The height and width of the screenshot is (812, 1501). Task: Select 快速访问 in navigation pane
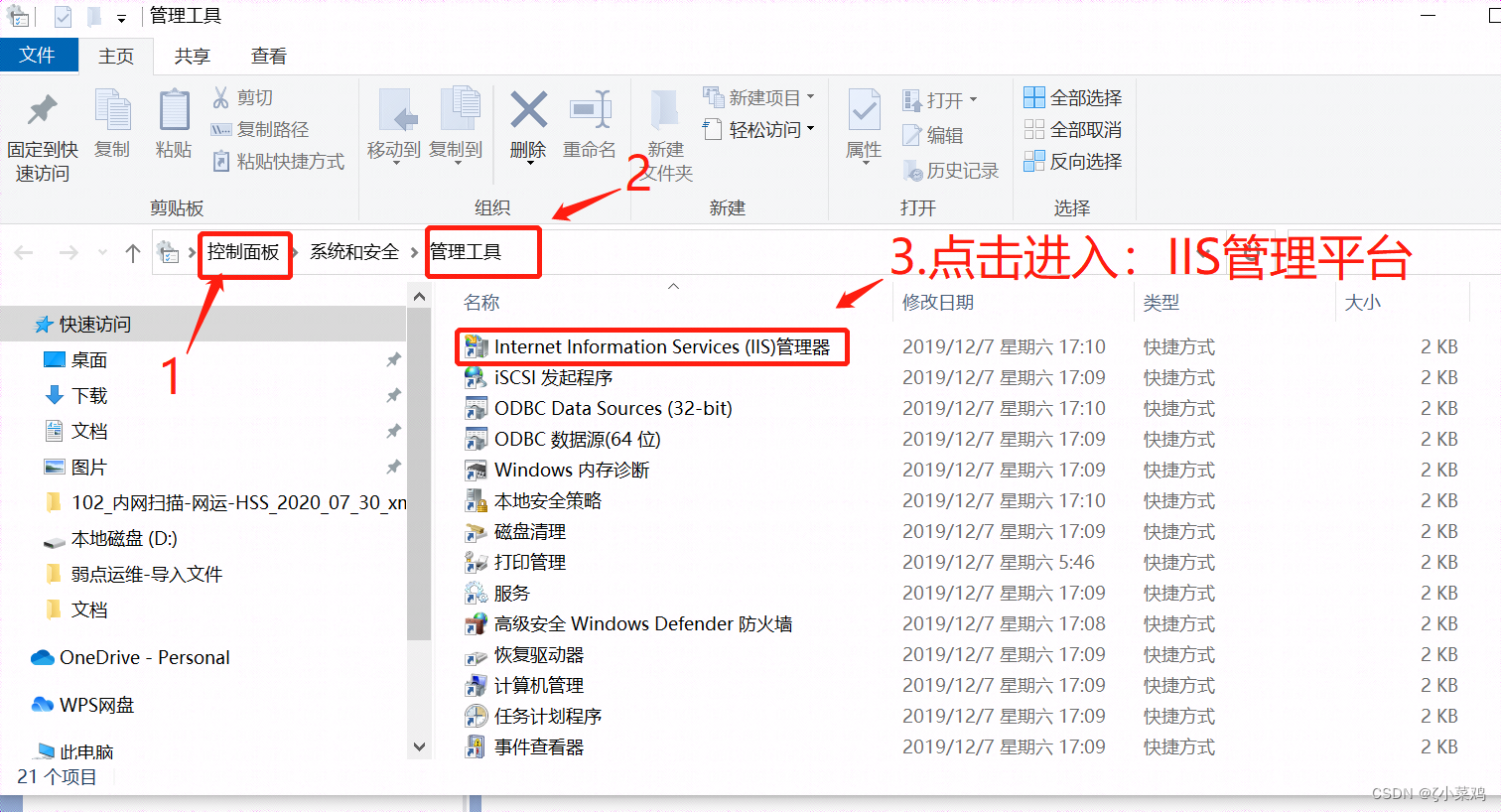[x=203, y=324]
